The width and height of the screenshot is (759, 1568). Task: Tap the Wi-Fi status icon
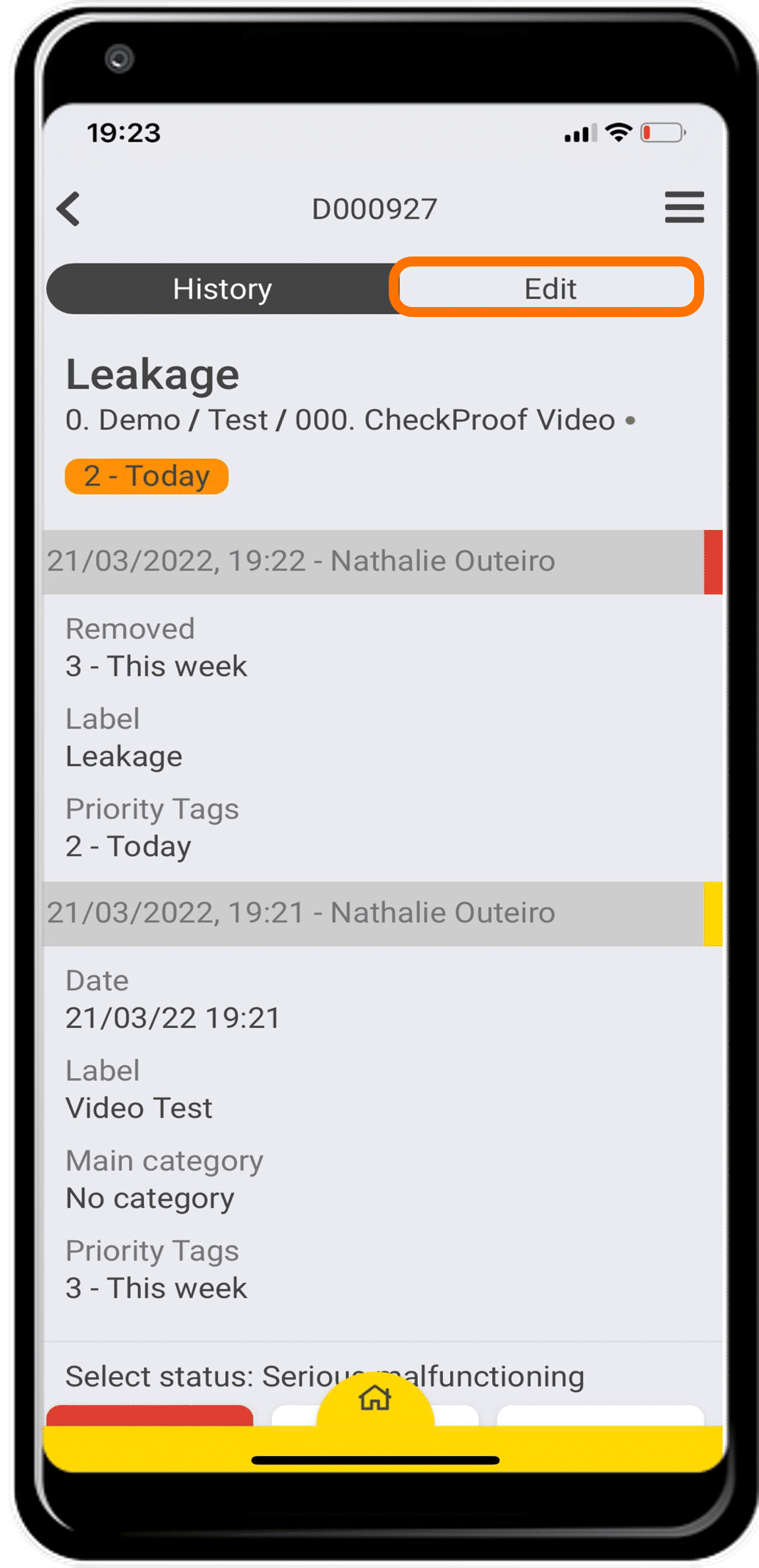618,133
